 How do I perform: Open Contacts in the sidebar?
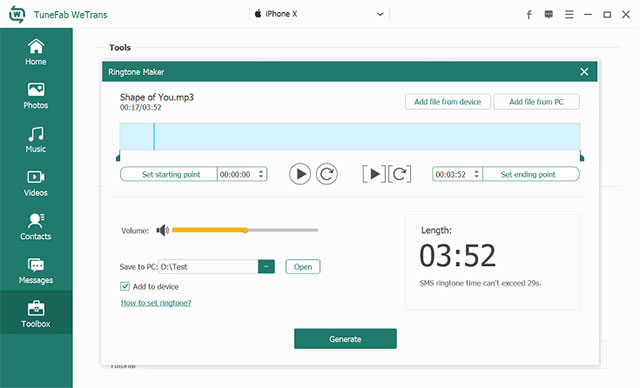36,227
